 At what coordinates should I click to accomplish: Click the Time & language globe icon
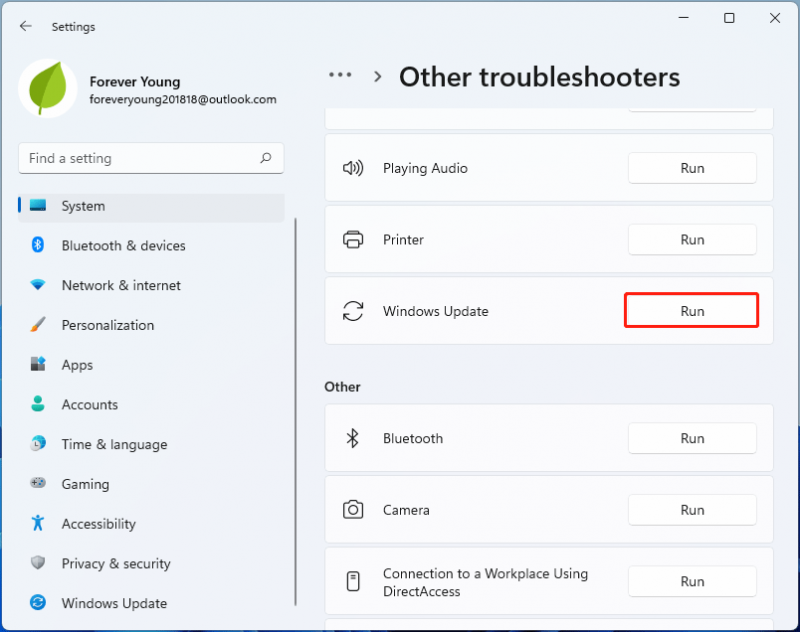tap(38, 444)
